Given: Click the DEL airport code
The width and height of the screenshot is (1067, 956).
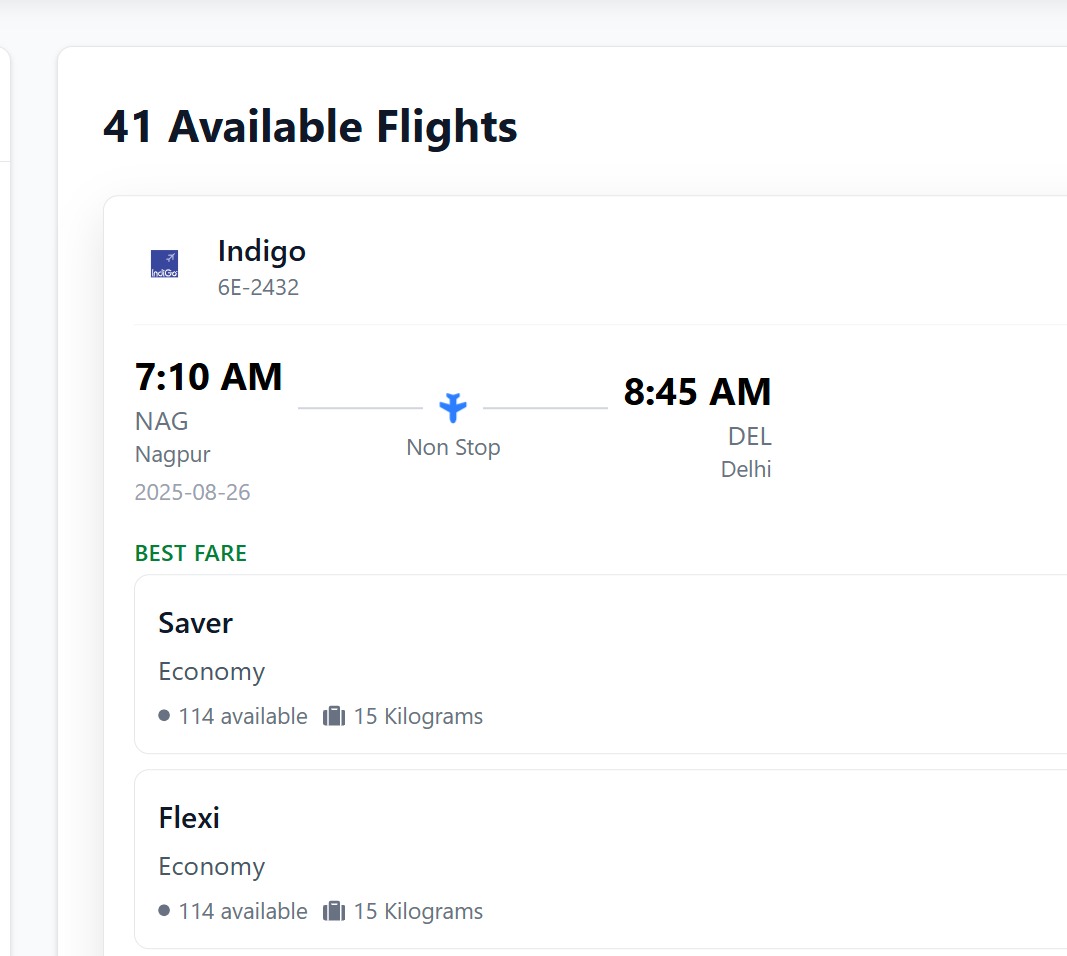Looking at the screenshot, I should point(749,436).
